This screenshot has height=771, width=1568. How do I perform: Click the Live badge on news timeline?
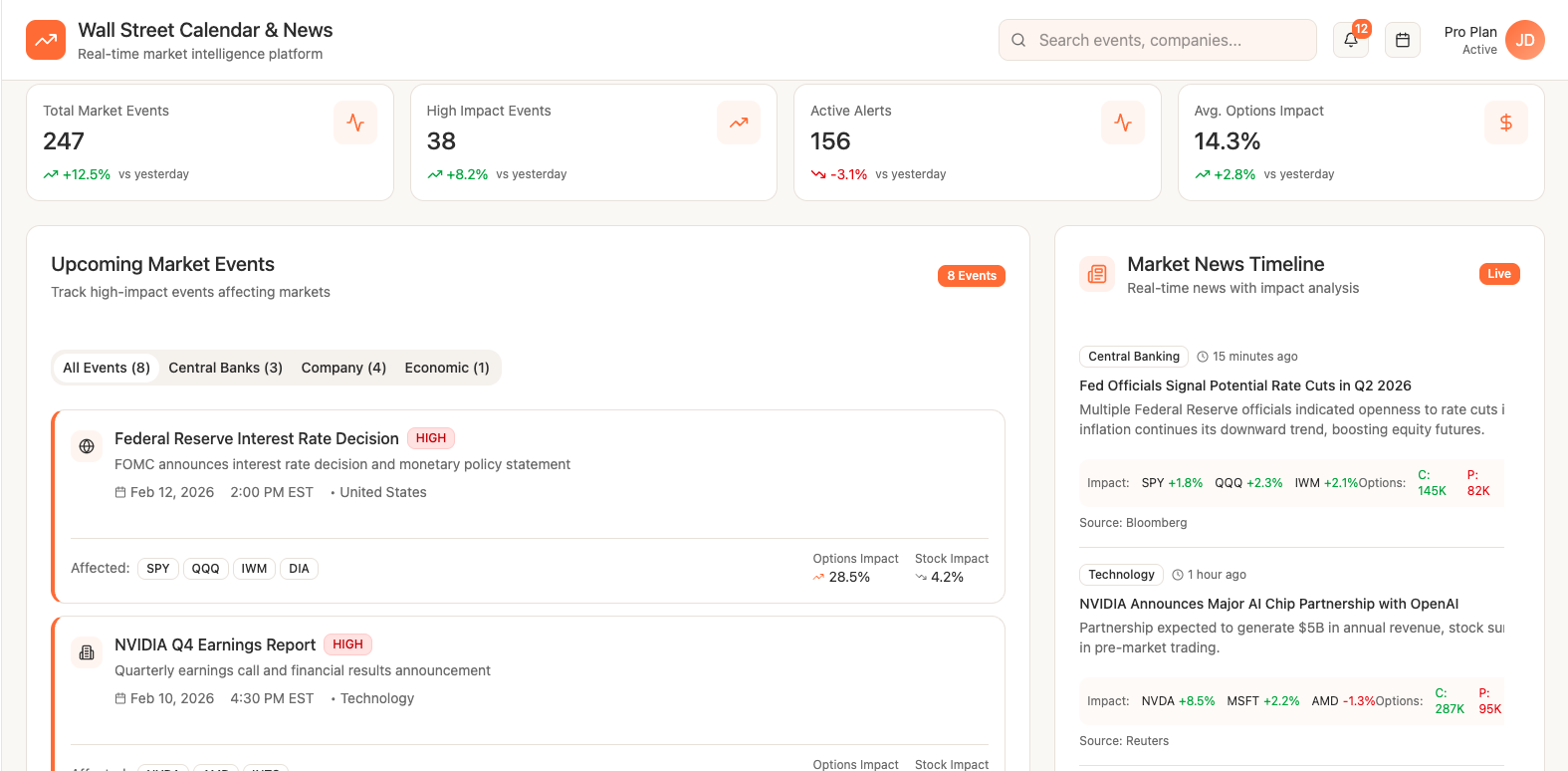(1499, 274)
